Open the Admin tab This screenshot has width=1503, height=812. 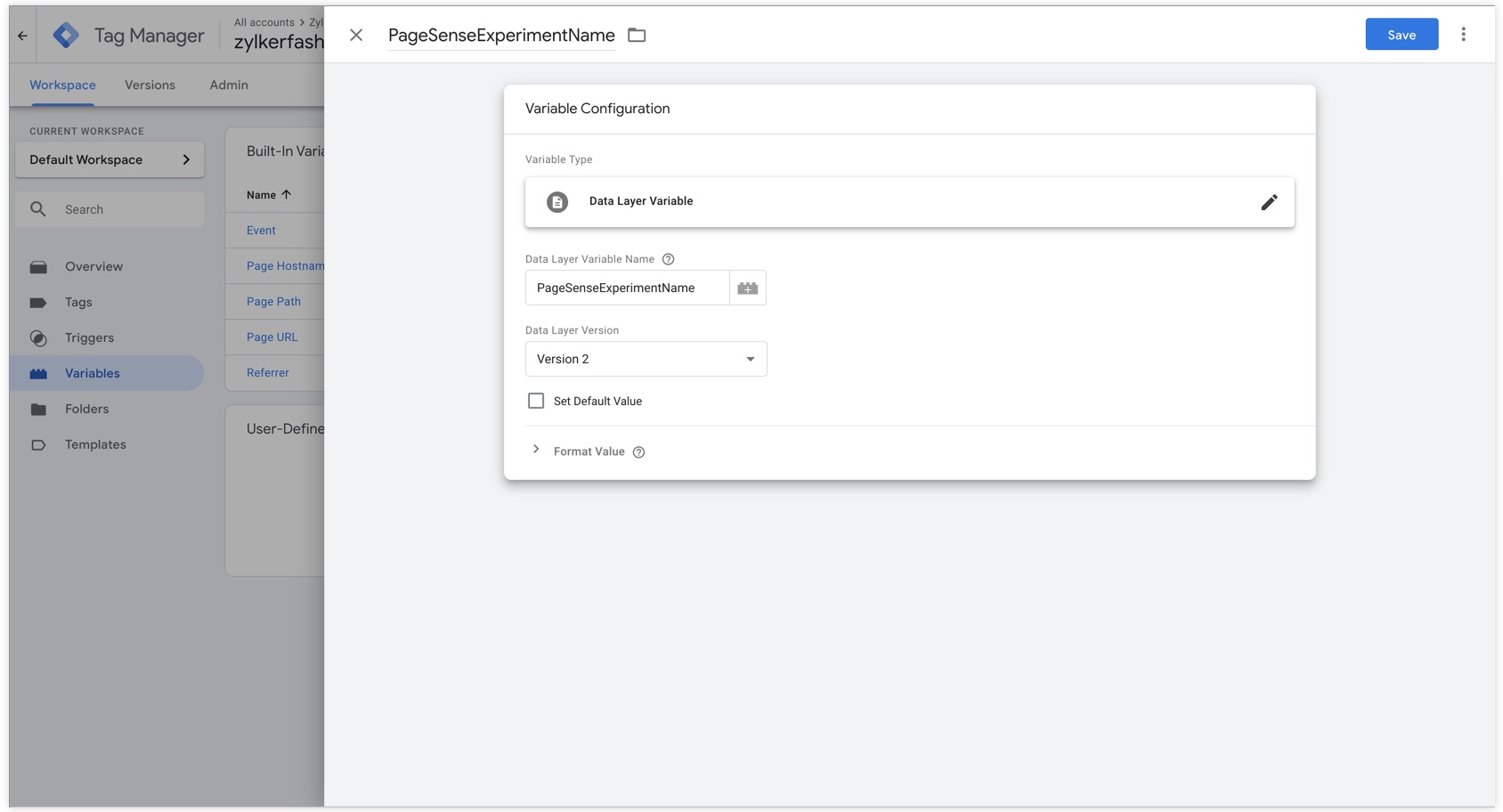(229, 85)
